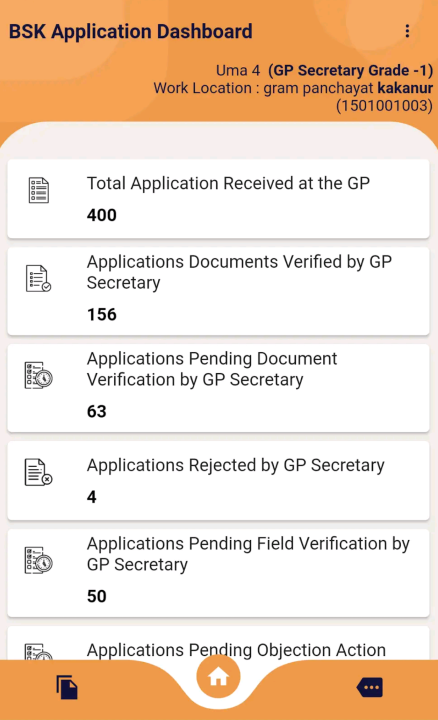Select the 63 pending verification count
The width and height of the screenshot is (438, 720).
(x=96, y=411)
